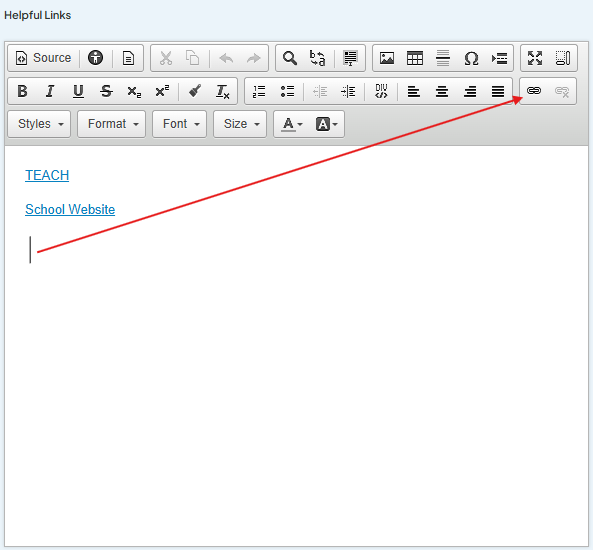Click the Increase Indent icon
Screen dimensions: 593x550
(x=348, y=91)
